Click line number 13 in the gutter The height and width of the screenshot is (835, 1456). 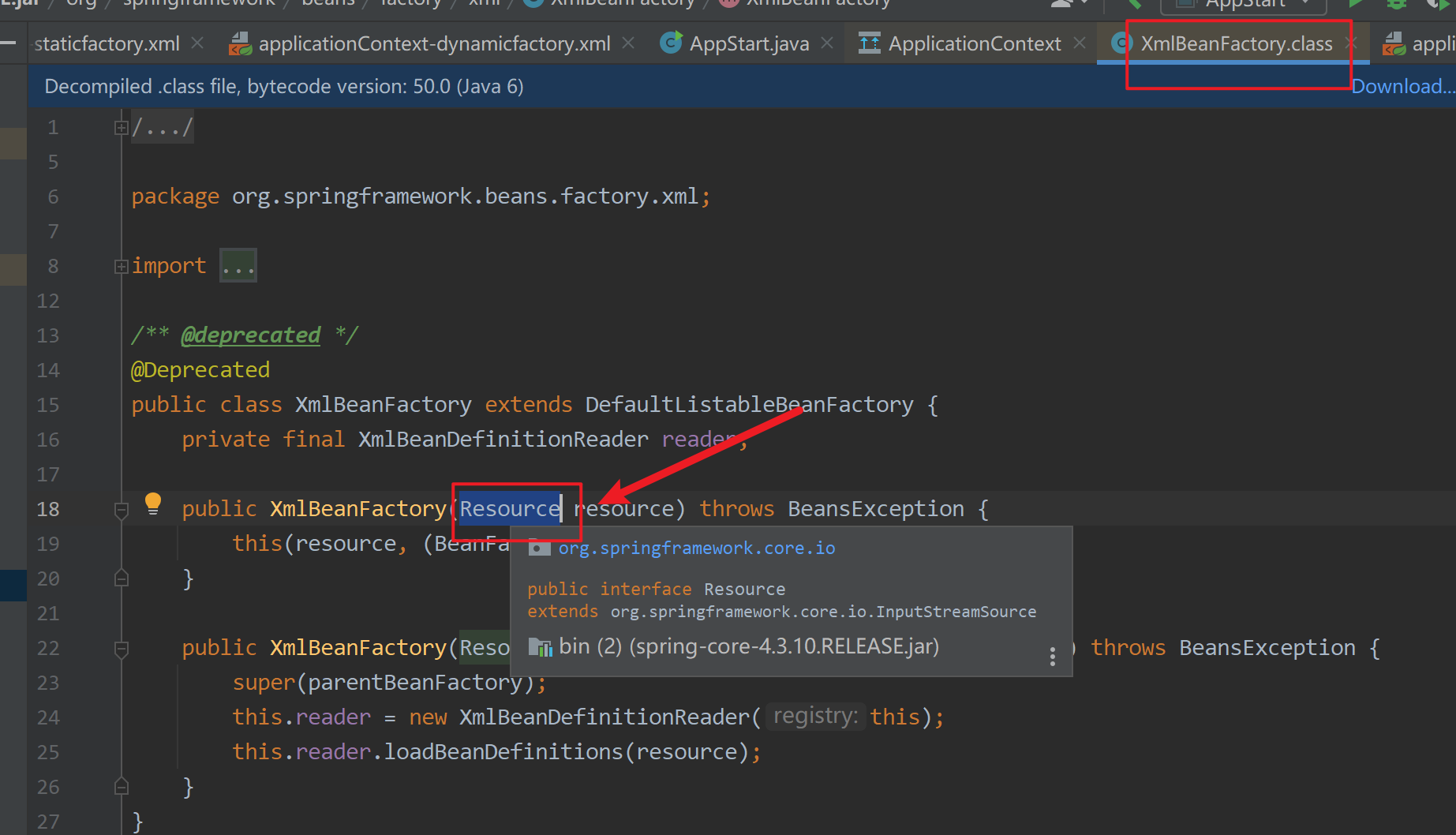coord(47,335)
